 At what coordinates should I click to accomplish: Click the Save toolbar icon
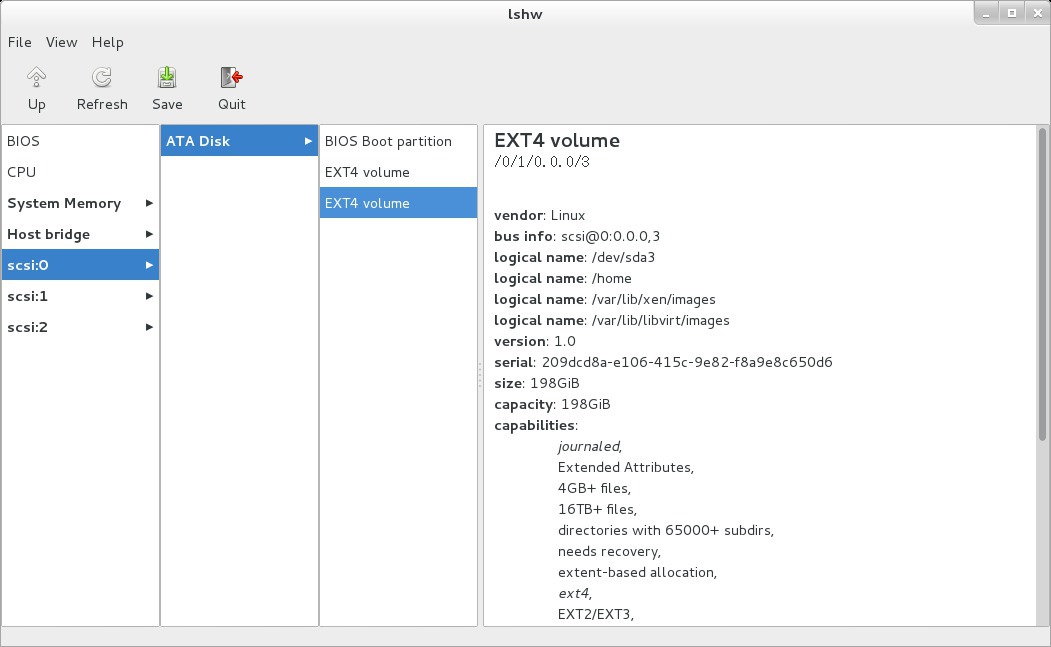point(167,78)
